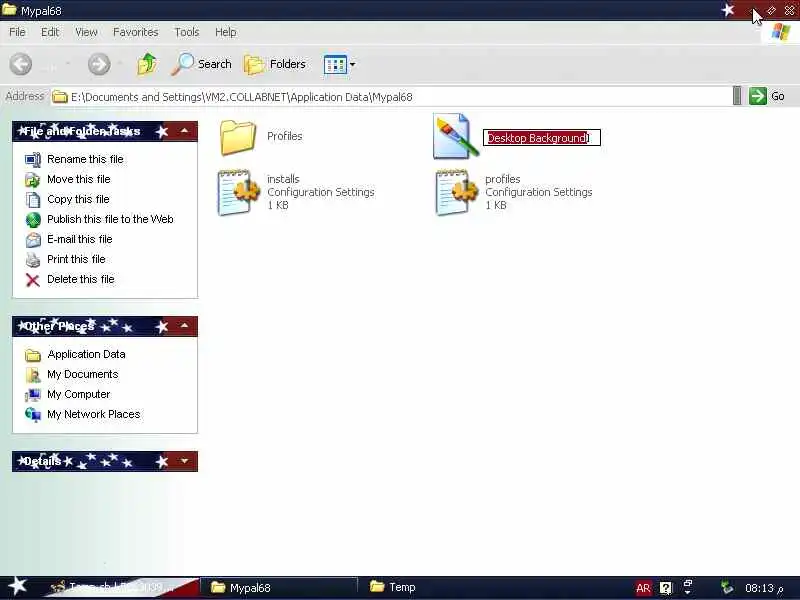The width and height of the screenshot is (800, 600).
Task: Click the 'Profiles' folder name text
Action: [x=285, y=136]
